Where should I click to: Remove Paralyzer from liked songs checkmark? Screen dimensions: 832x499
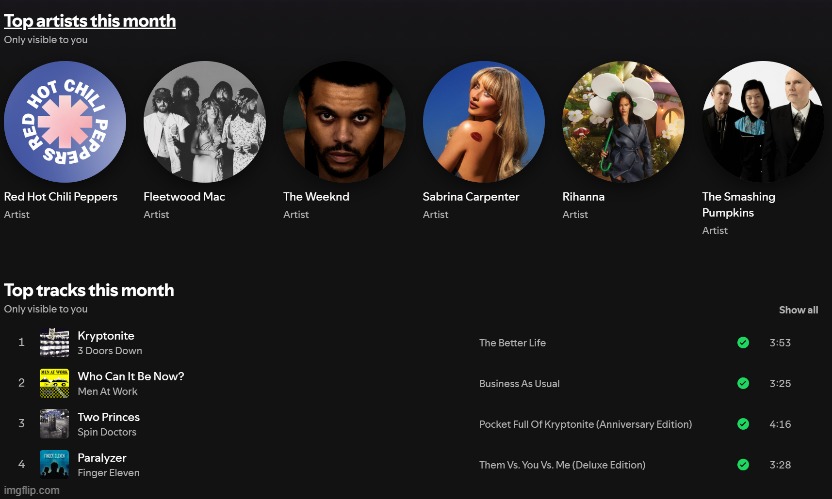click(743, 464)
